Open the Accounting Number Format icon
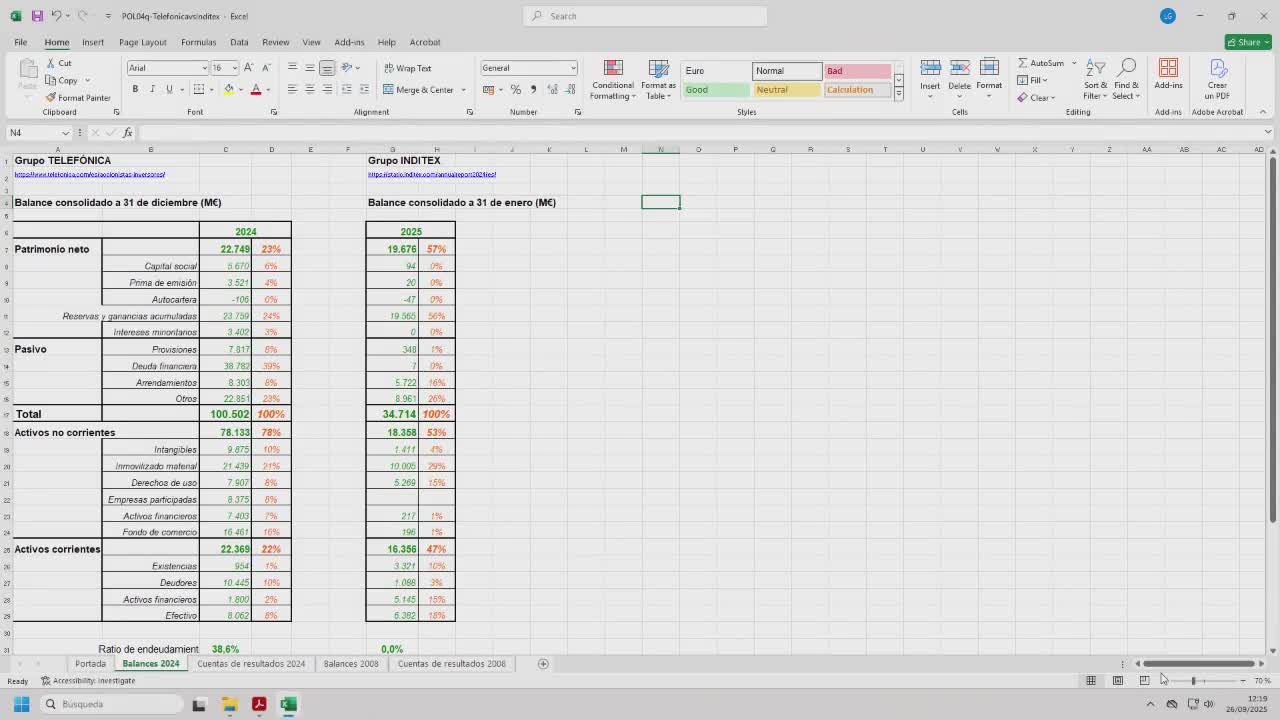This screenshot has height=720, width=1280. coord(488,89)
